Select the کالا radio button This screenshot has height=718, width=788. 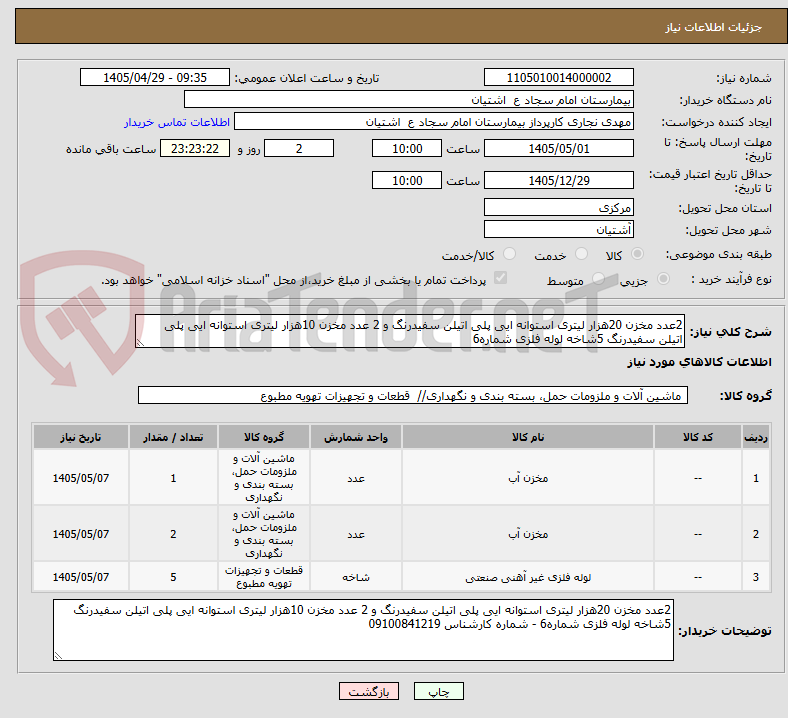[x=637, y=254]
